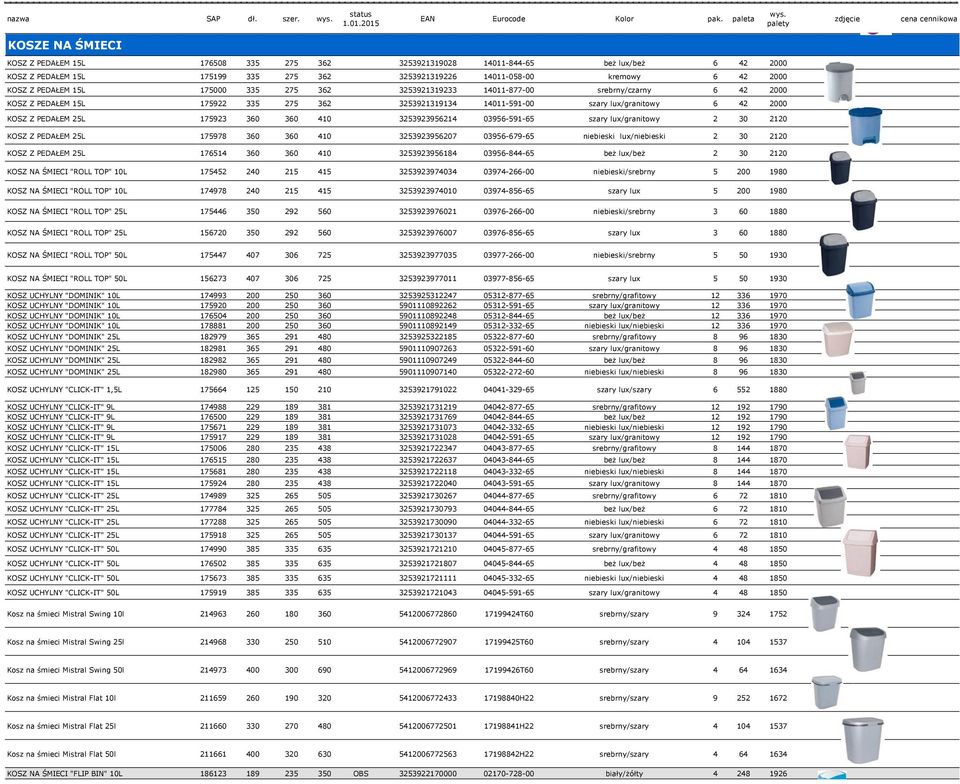Click the 'nazwa' column header
This screenshot has width=960, height=784.
click(x=18, y=19)
